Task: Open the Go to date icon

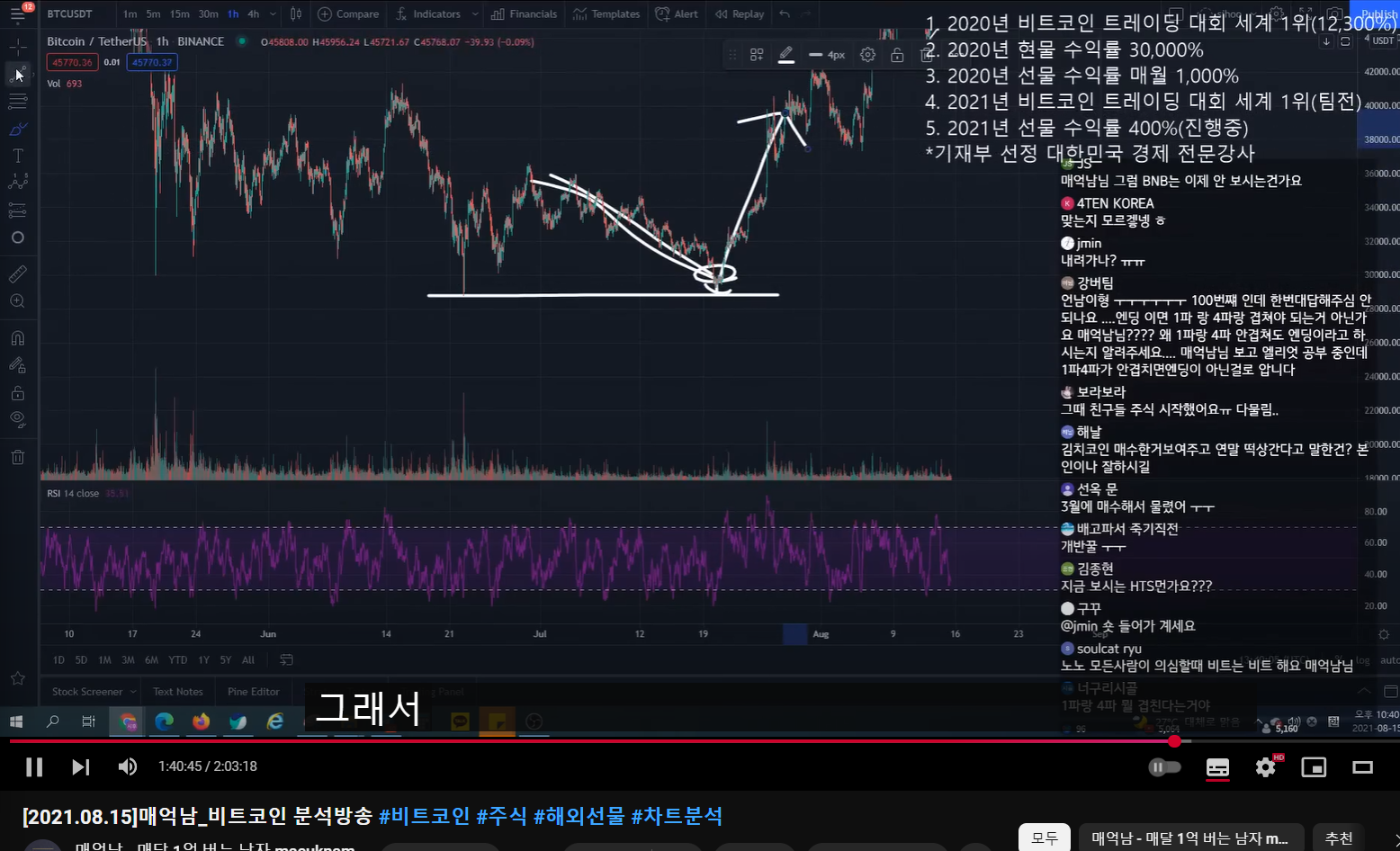Action: pyautogui.click(x=286, y=660)
